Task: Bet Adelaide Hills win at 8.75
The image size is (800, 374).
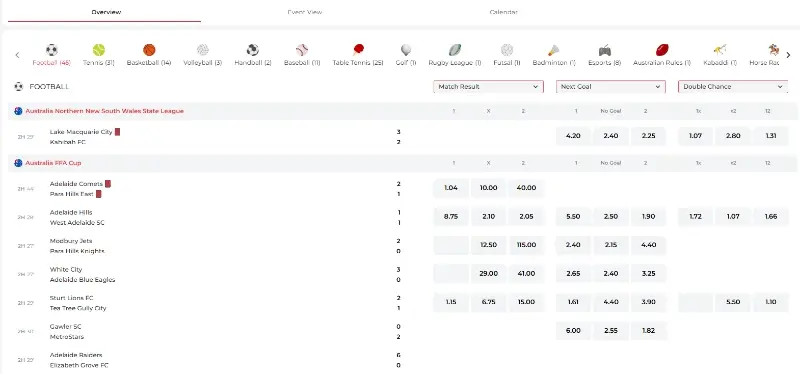Action: click(x=451, y=216)
